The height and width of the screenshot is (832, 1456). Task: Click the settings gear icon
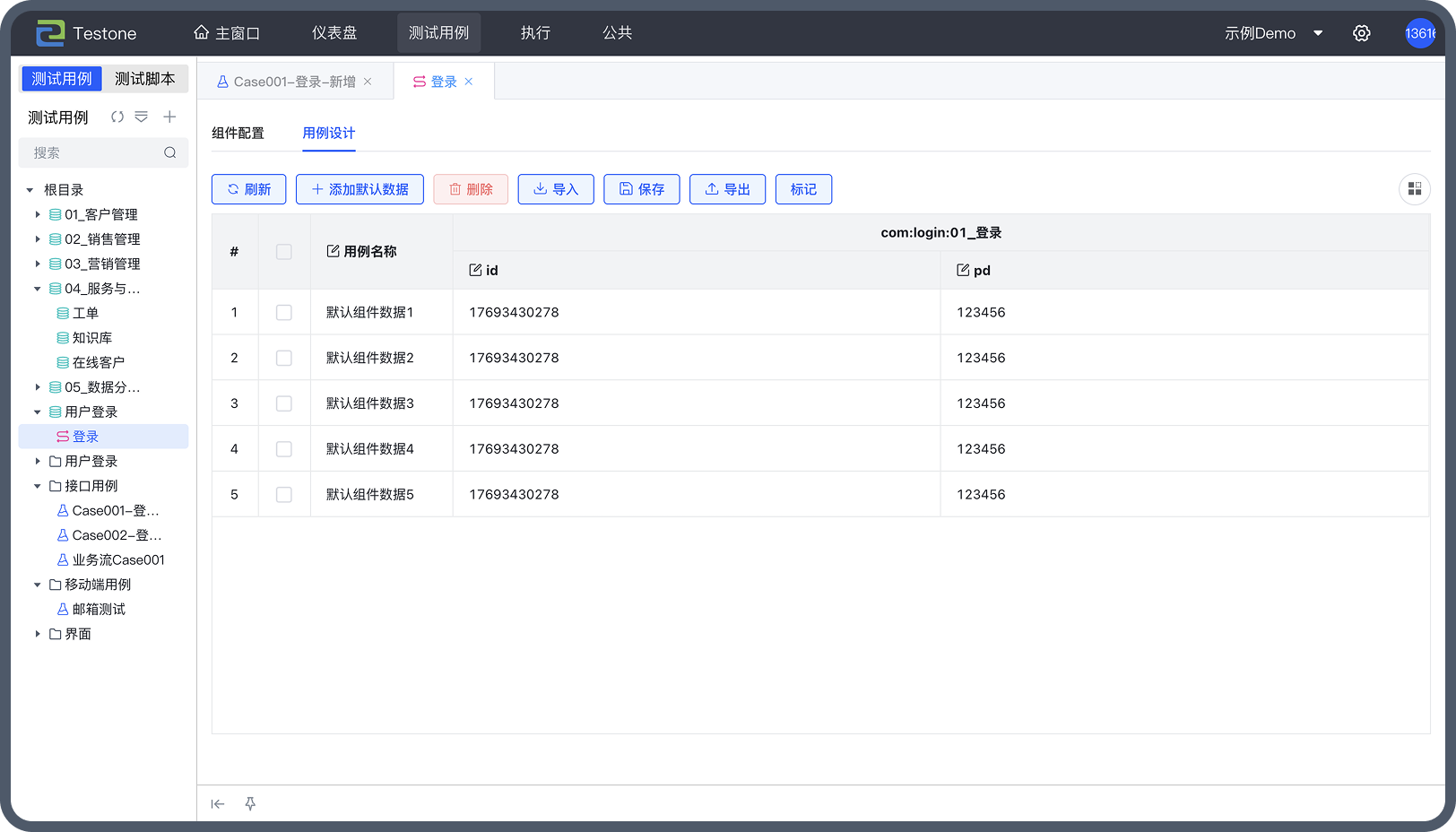point(1361,33)
